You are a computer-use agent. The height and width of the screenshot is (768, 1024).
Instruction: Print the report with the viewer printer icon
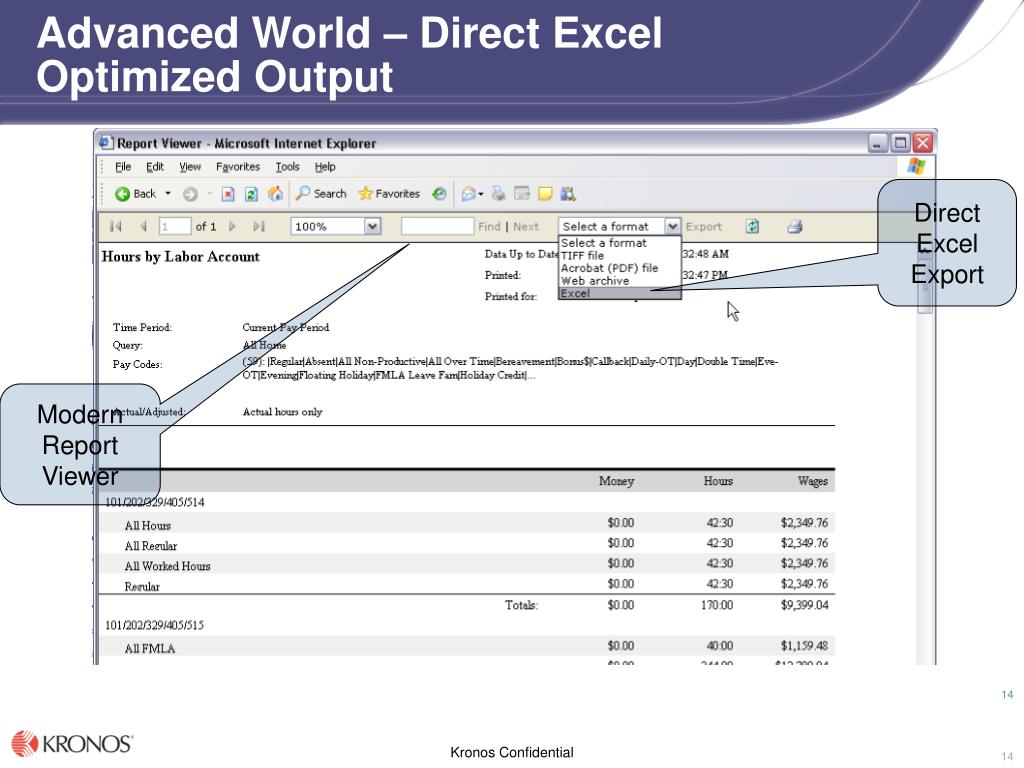795,227
